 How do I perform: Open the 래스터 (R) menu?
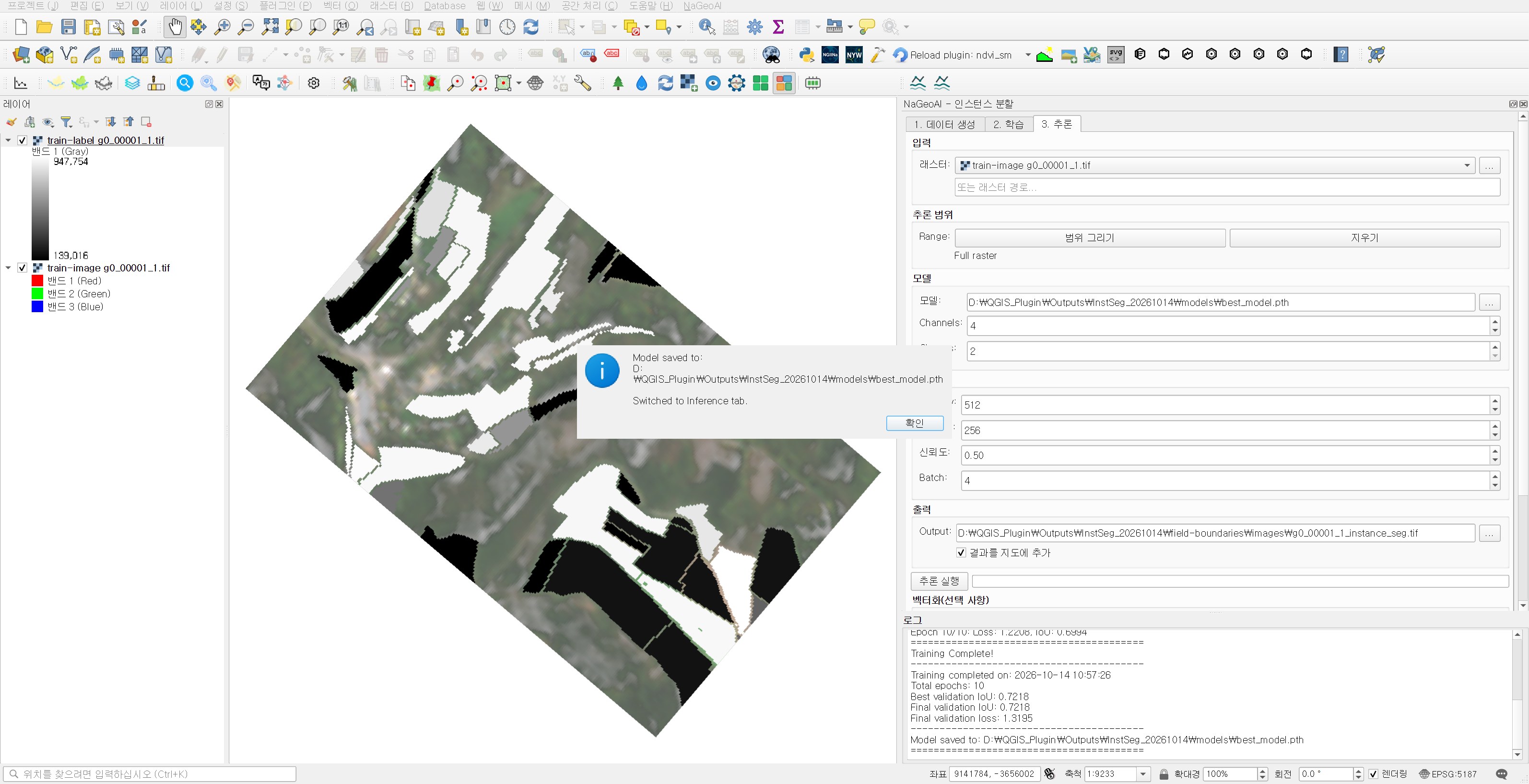(391, 5)
